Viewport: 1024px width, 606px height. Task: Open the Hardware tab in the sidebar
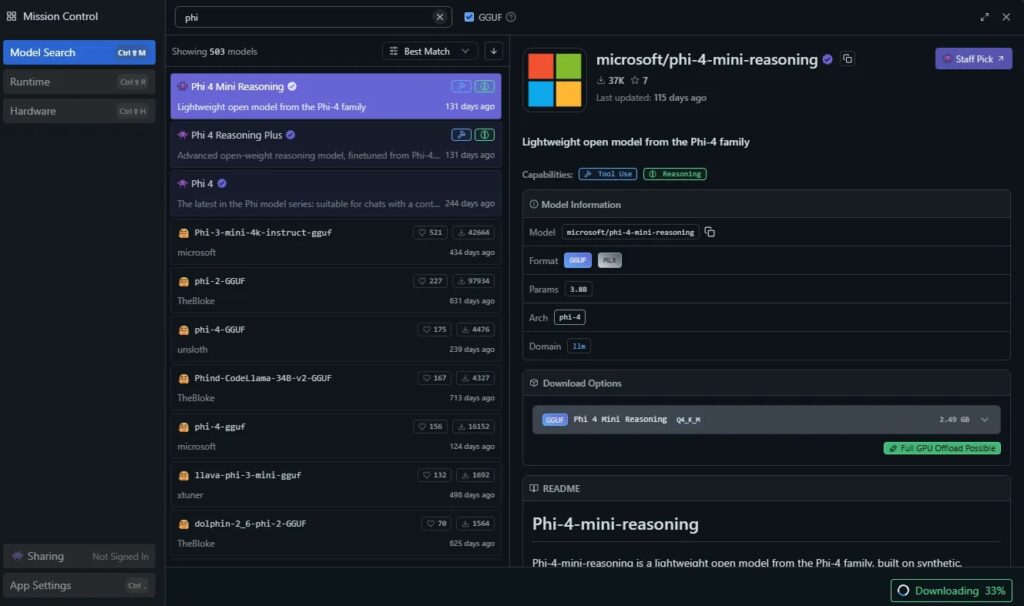pyautogui.click(x=78, y=111)
